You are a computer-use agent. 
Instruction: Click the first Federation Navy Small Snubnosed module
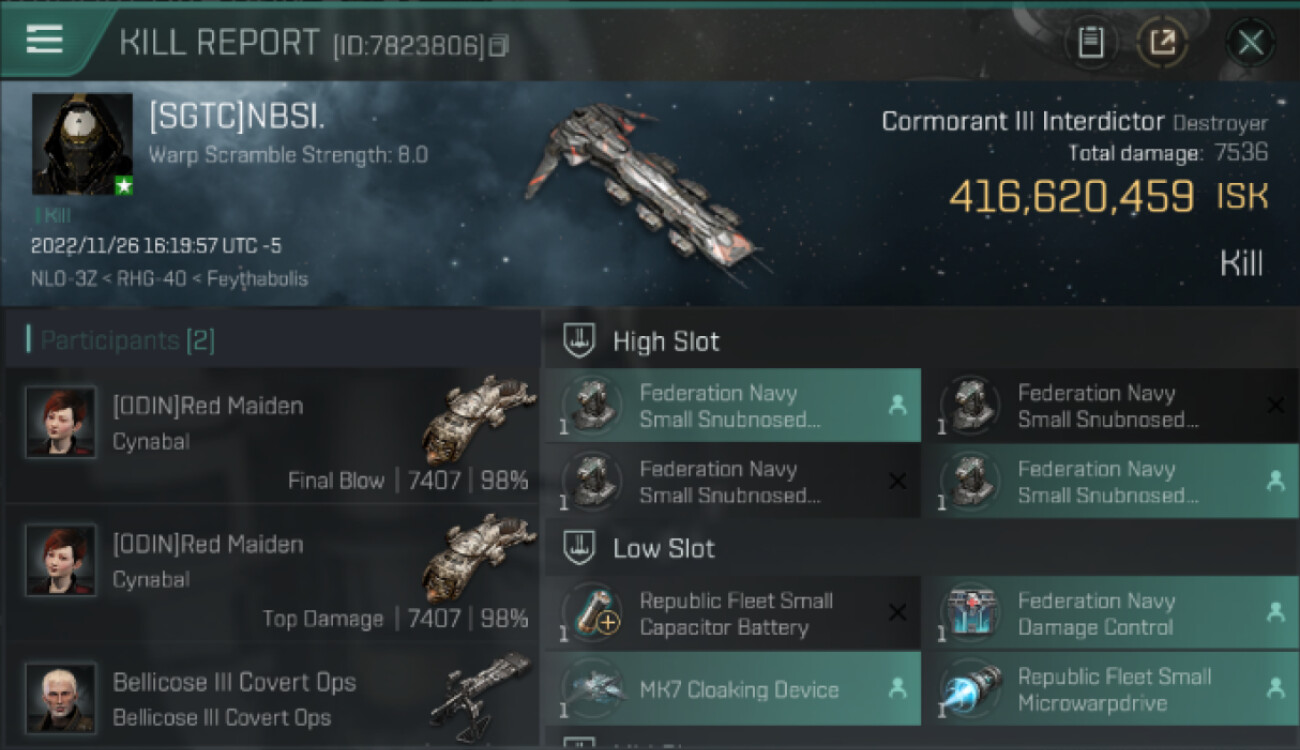pos(731,406)
